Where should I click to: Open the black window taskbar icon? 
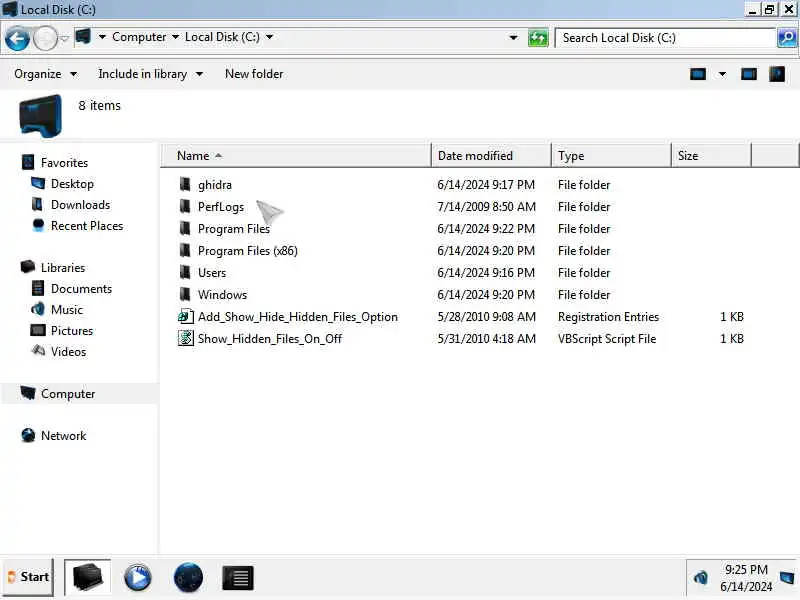(x=238, y=578)
